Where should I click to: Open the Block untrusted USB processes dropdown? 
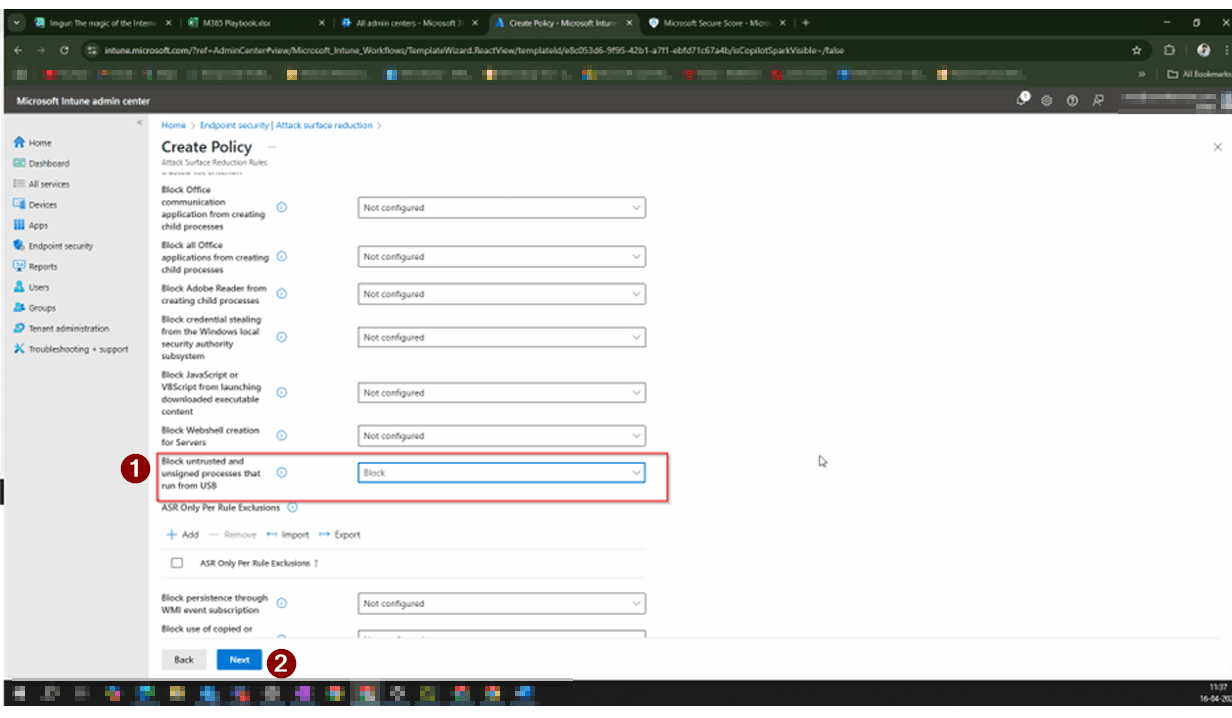pyautogui.click(x=501, y=473)
